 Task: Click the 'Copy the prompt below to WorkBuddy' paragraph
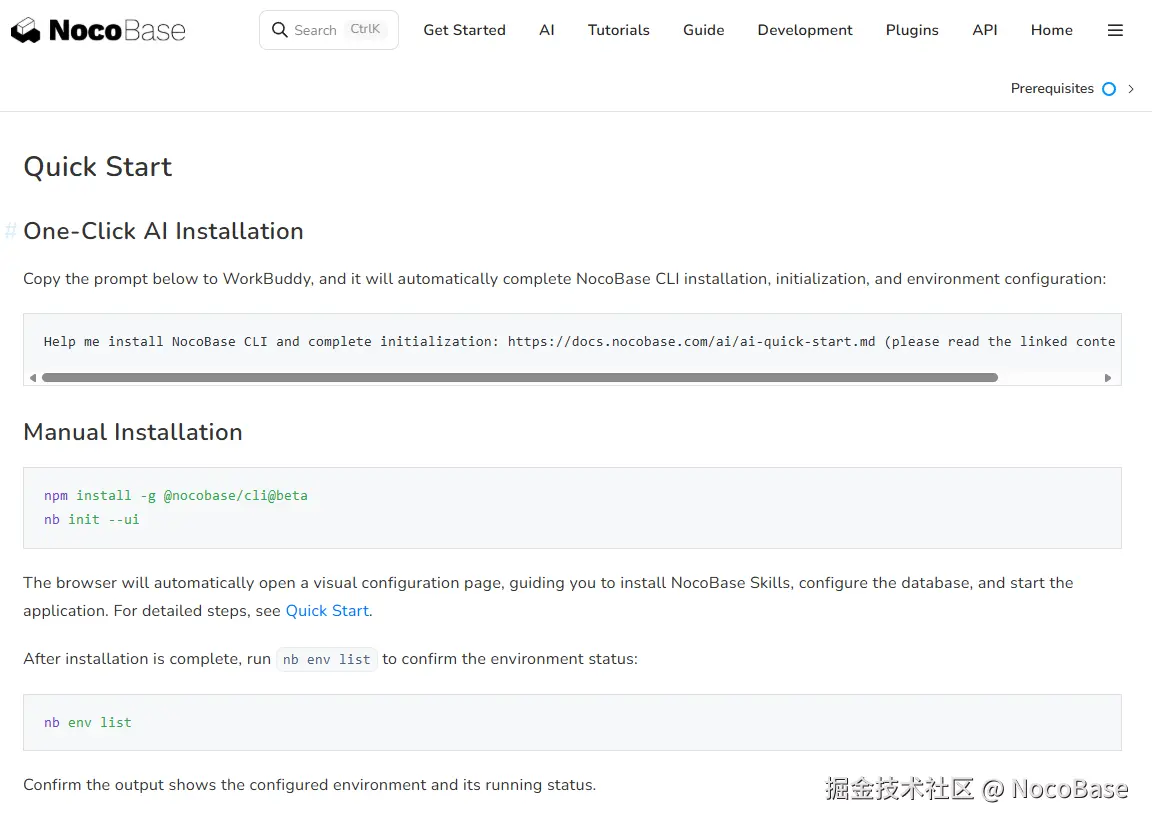click(x=564, y=279)
